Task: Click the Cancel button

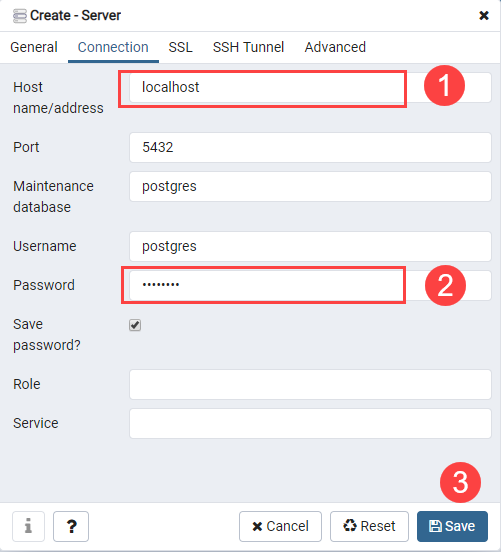Action: (280, 526)
